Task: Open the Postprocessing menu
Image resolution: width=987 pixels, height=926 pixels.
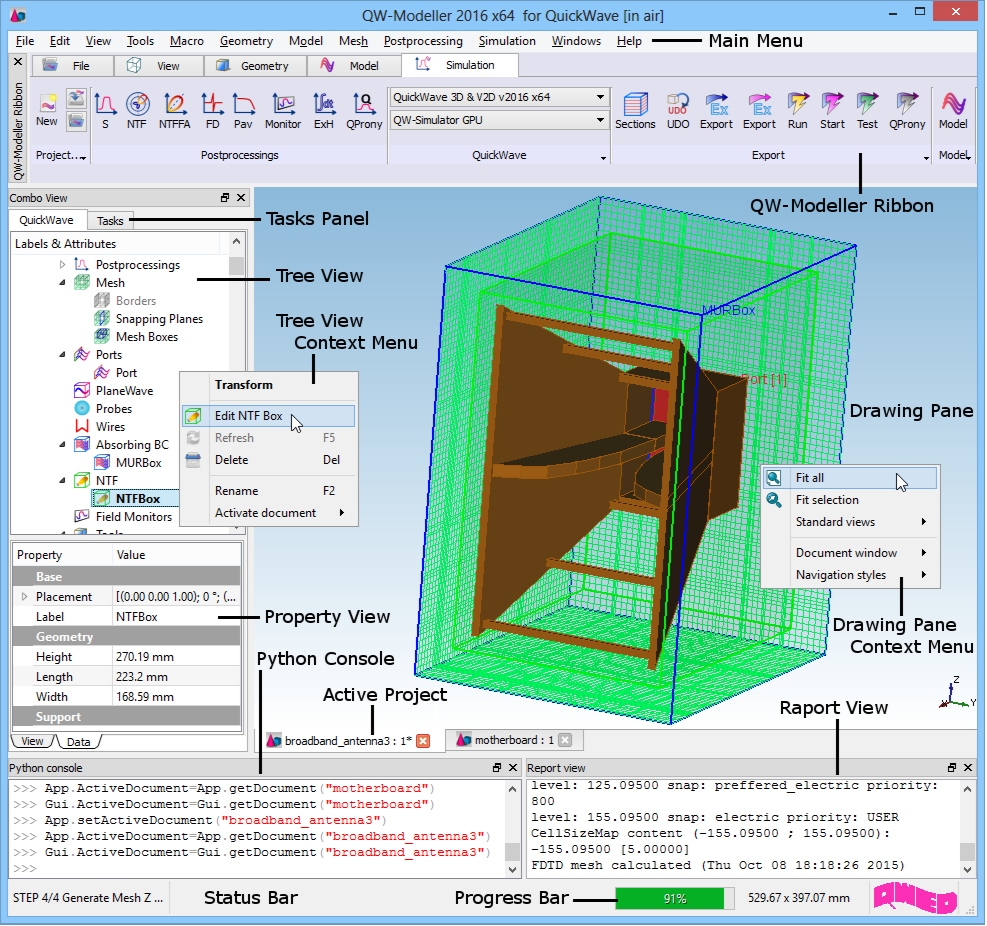Action: [x=423, y=41]
